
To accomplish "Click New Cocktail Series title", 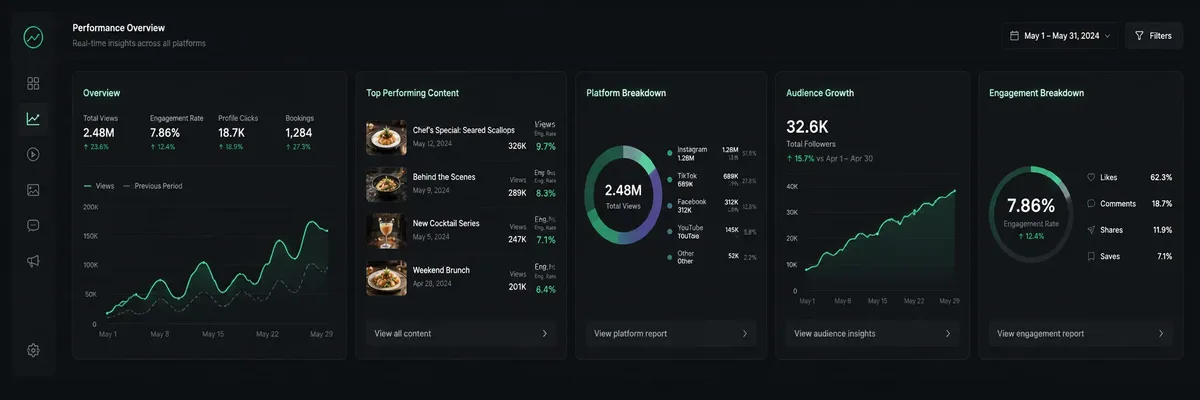I will click(x=446, y=223).
